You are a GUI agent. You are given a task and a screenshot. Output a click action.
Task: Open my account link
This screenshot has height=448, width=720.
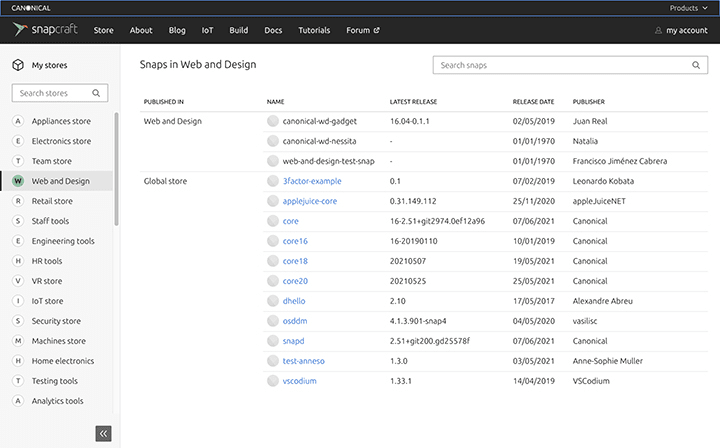click(681, 30)
